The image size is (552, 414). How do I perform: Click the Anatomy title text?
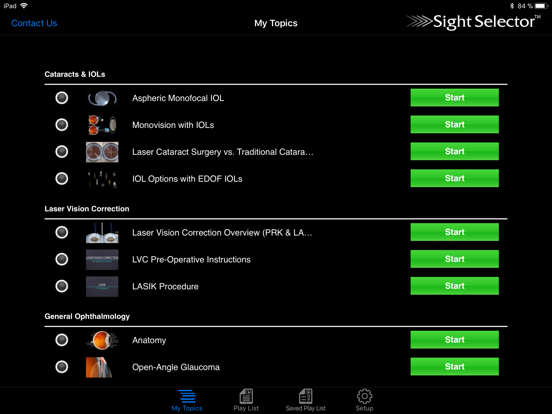[149, 340]
